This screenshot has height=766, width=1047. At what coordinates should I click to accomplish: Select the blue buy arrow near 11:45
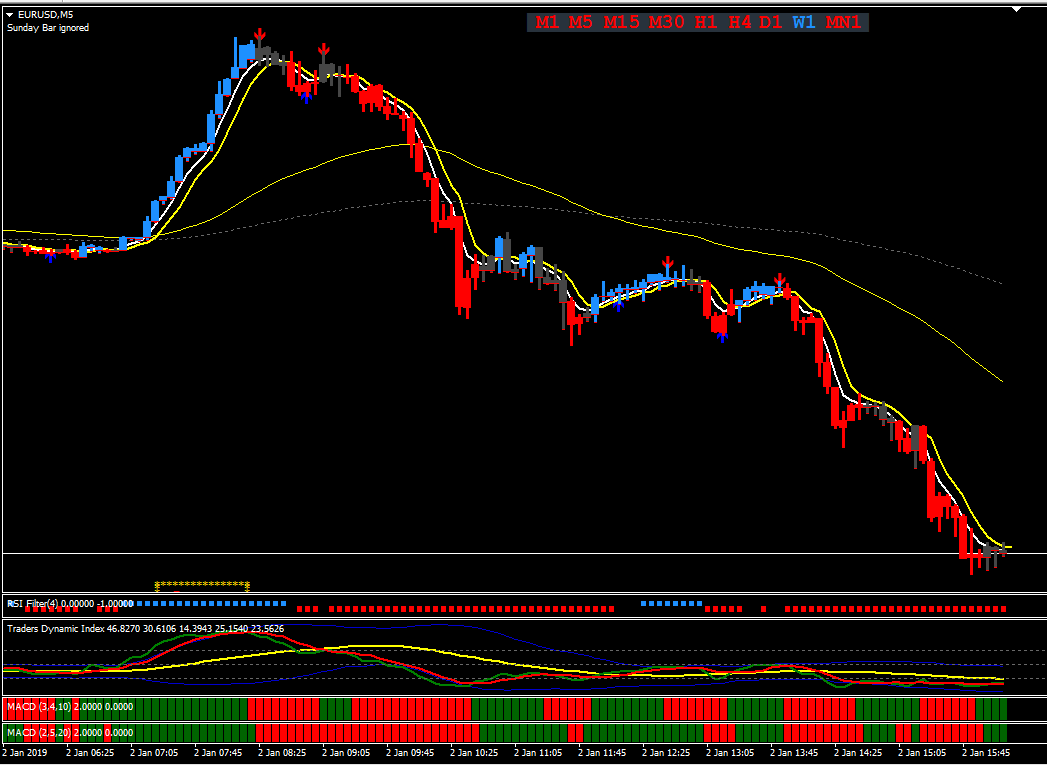click(x=619, y=306)
